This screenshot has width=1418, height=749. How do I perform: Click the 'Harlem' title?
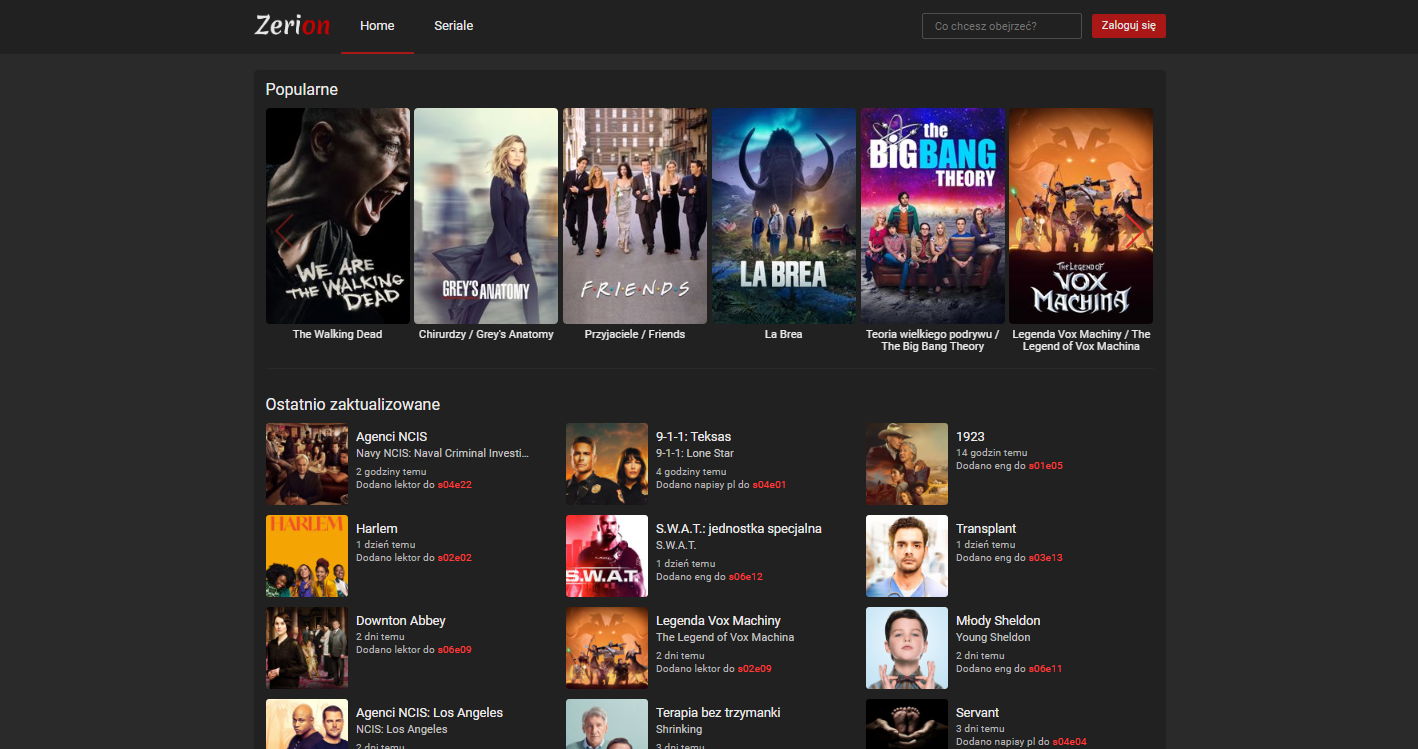377,529
